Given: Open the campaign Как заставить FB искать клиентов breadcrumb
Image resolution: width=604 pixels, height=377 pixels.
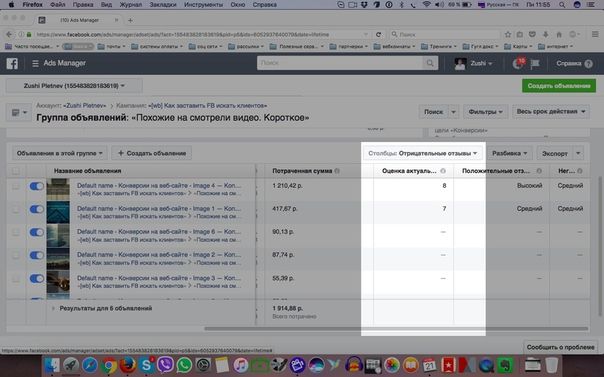Looking at the screenshot, I should point(208,106).
